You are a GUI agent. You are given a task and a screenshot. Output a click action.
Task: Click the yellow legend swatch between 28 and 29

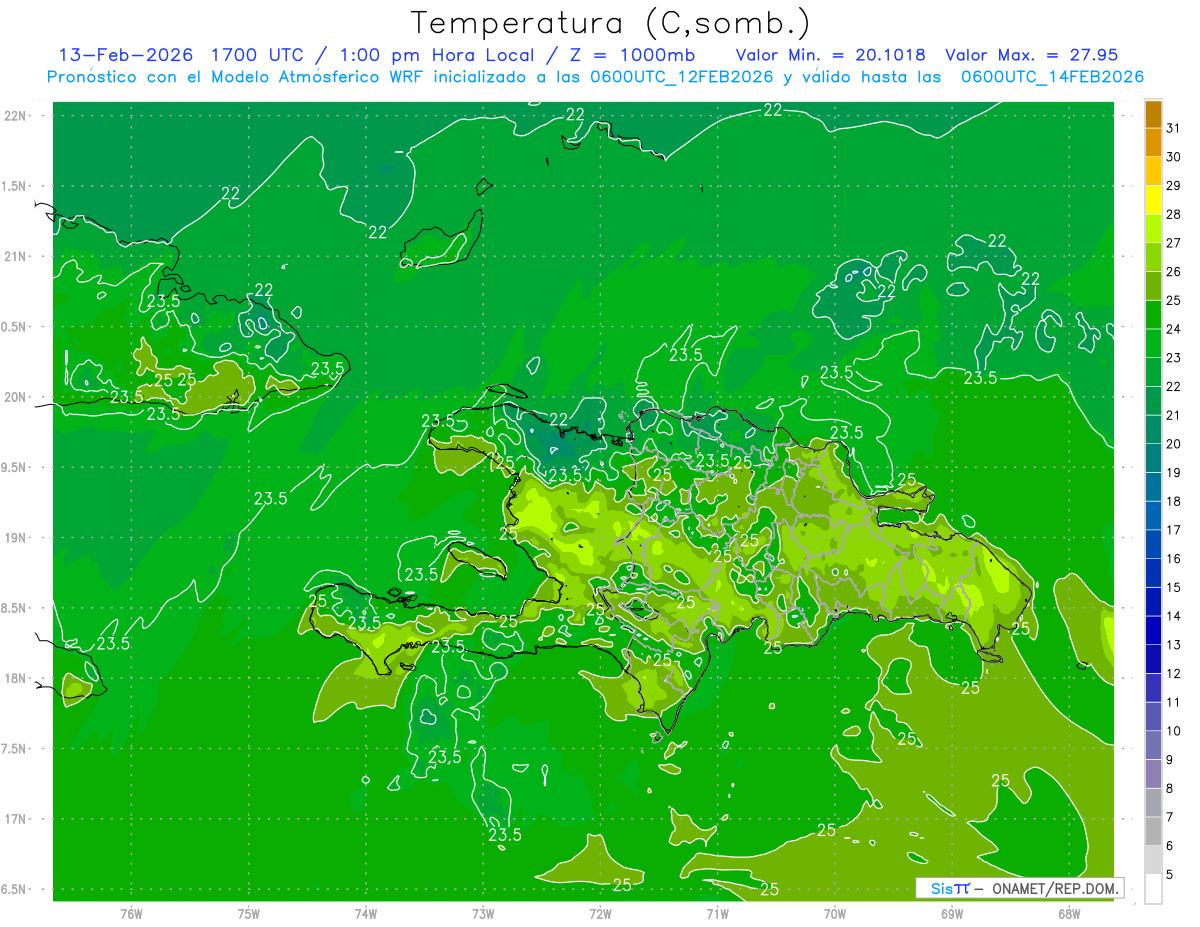pyautogui.click(x=1153, y=200)
